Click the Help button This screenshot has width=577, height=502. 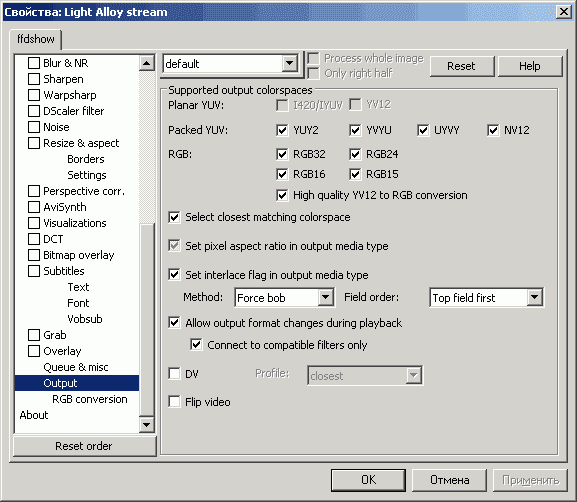[530, 66]
